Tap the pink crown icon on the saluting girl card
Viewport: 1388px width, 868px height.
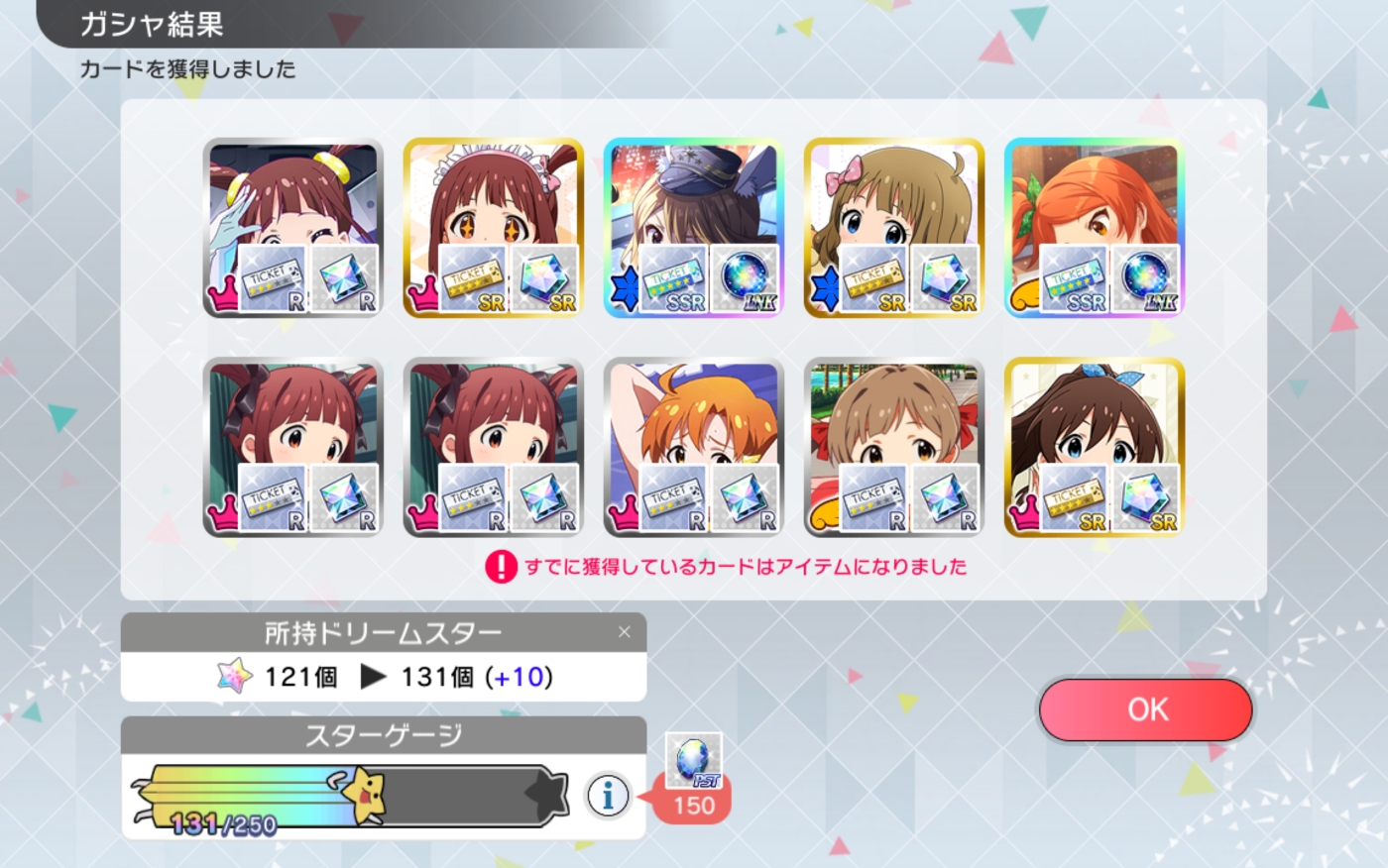[x=222, y=294]
